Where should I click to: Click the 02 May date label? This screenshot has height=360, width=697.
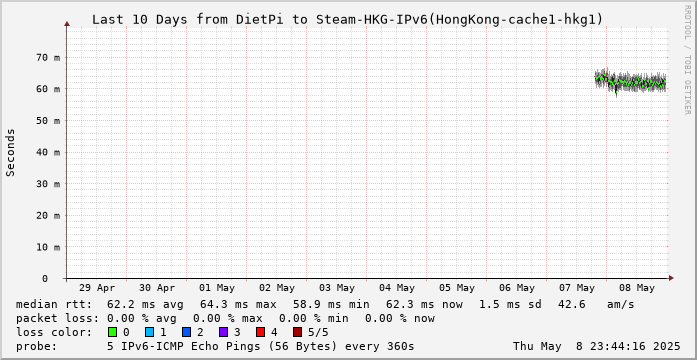pyautogui.click(x=277, y=288)
